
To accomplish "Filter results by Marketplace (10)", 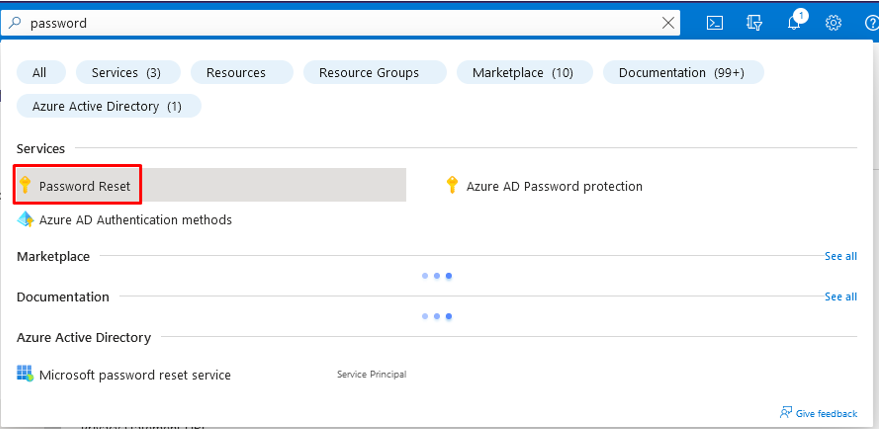I will [523, 73].
